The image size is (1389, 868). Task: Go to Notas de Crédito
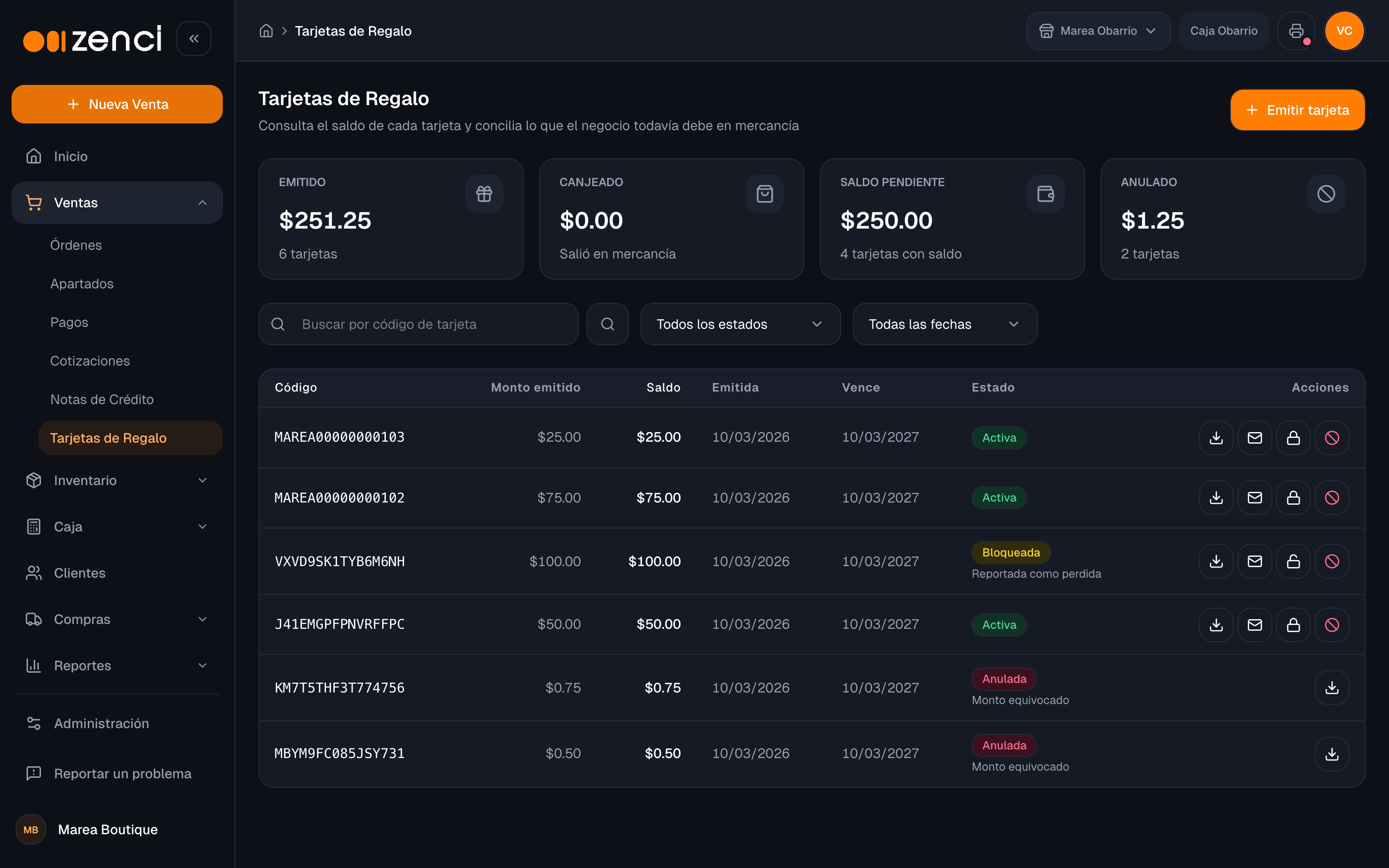click(130, 400)
